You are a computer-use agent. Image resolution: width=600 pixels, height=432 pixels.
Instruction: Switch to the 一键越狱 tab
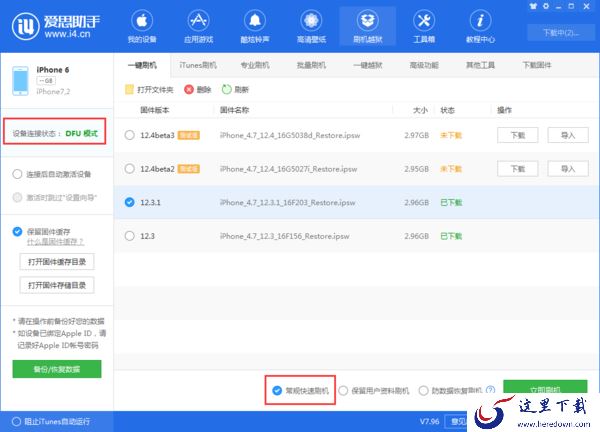tap(367, 65)
